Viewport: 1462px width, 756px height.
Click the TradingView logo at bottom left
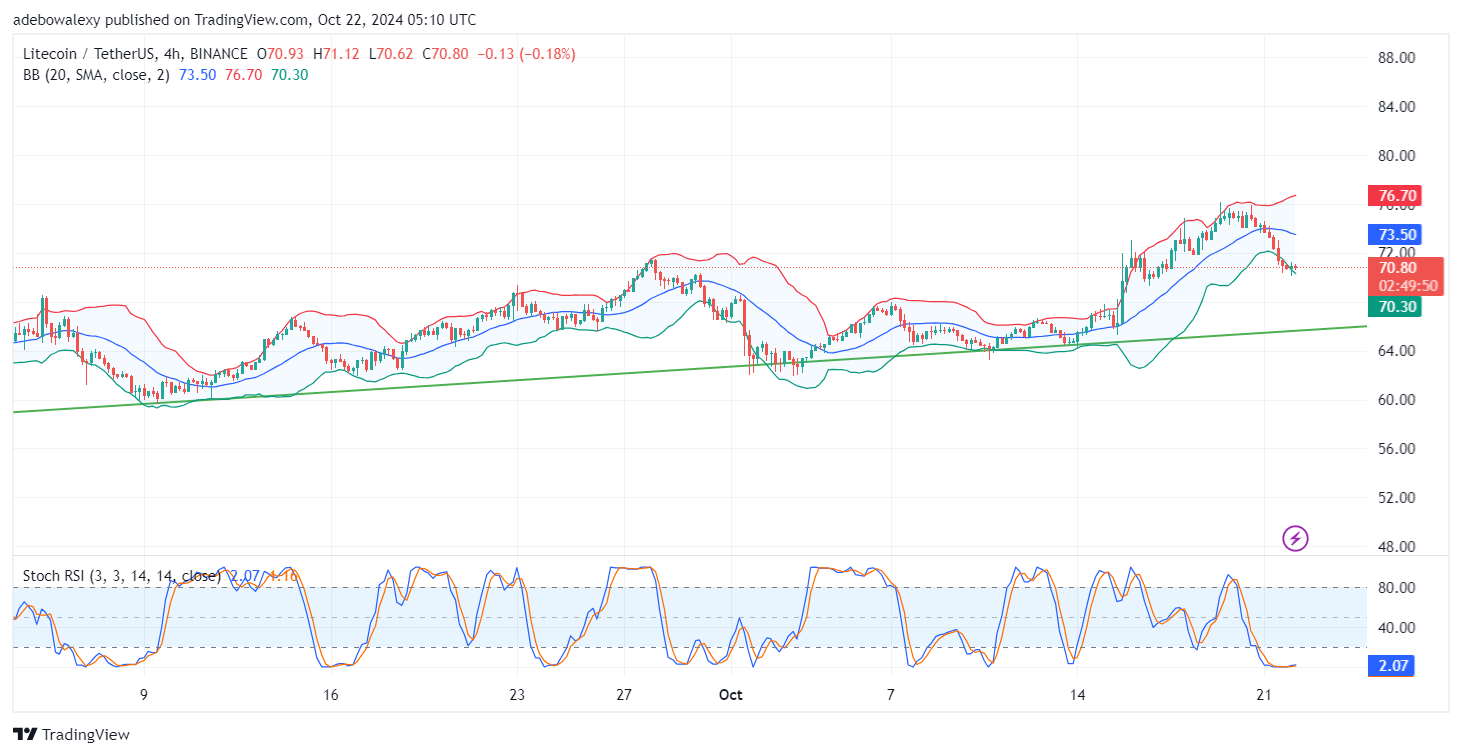point(71,735)
